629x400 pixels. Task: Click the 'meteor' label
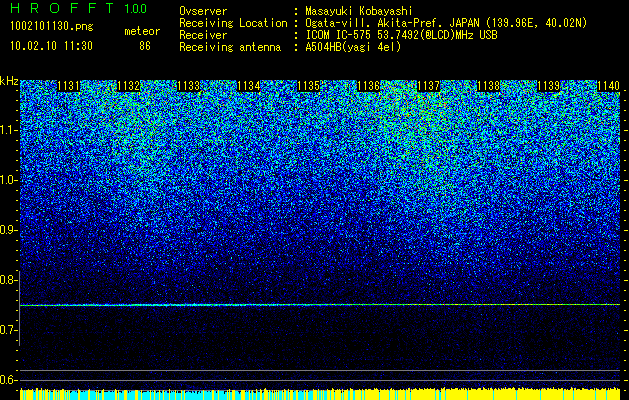[142, 31]
